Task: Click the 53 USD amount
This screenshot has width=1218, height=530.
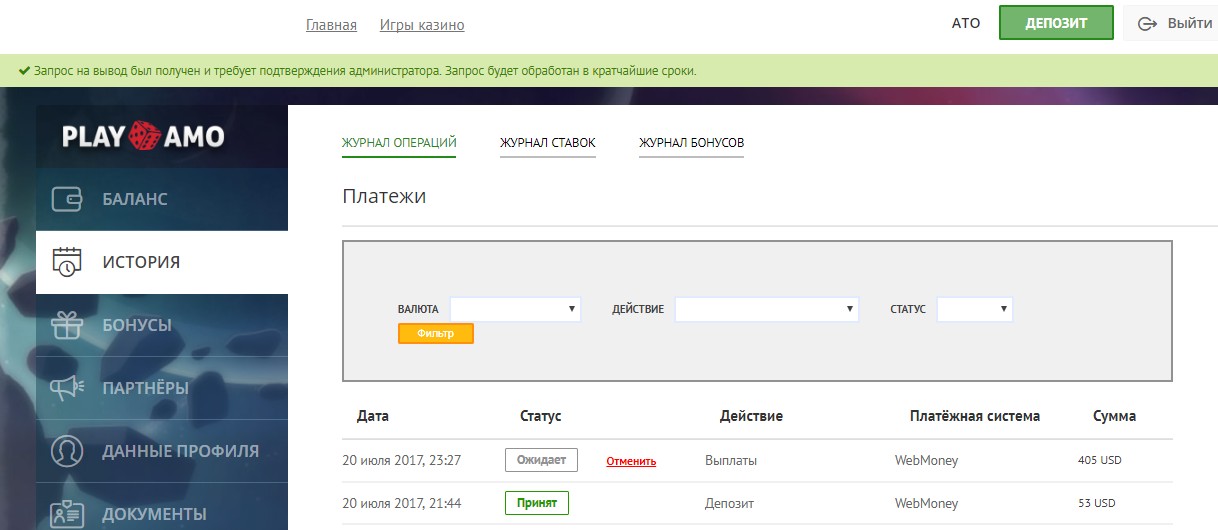Action: [1097, 503]
